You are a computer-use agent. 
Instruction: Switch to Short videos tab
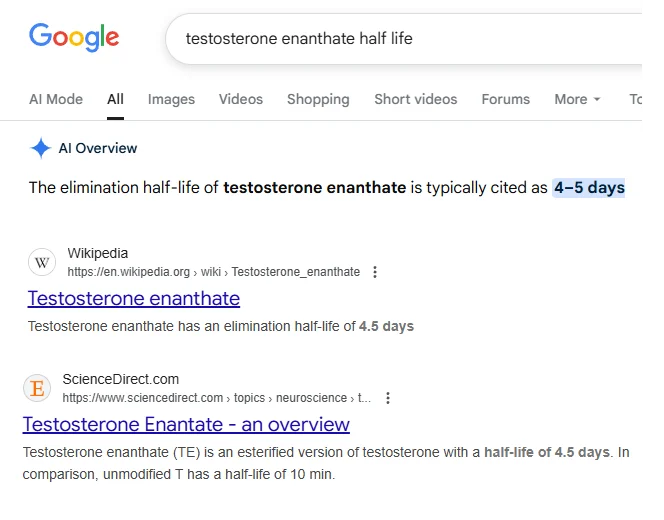415,99
